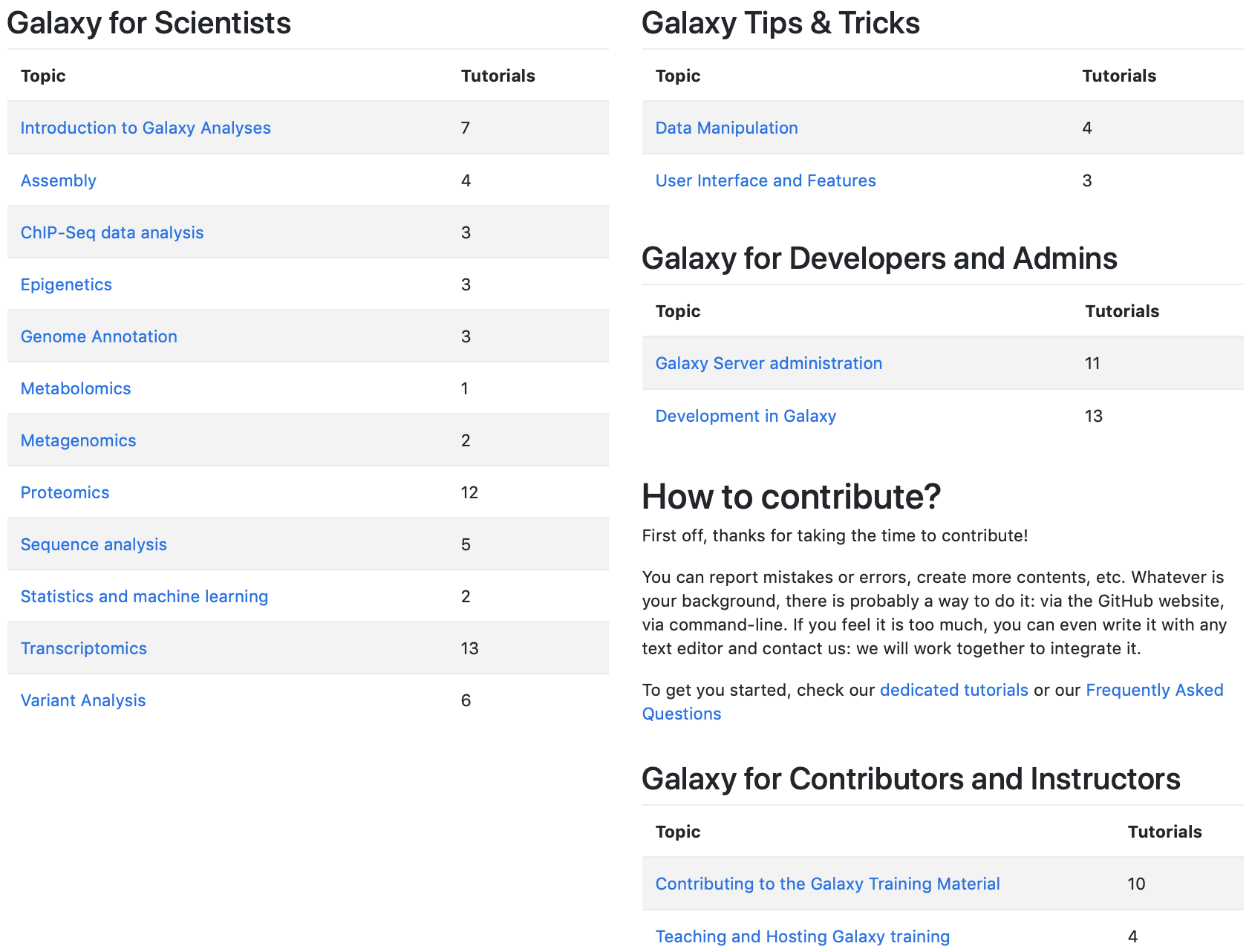Go to Transcriptomics tutorials

point(84,648)
